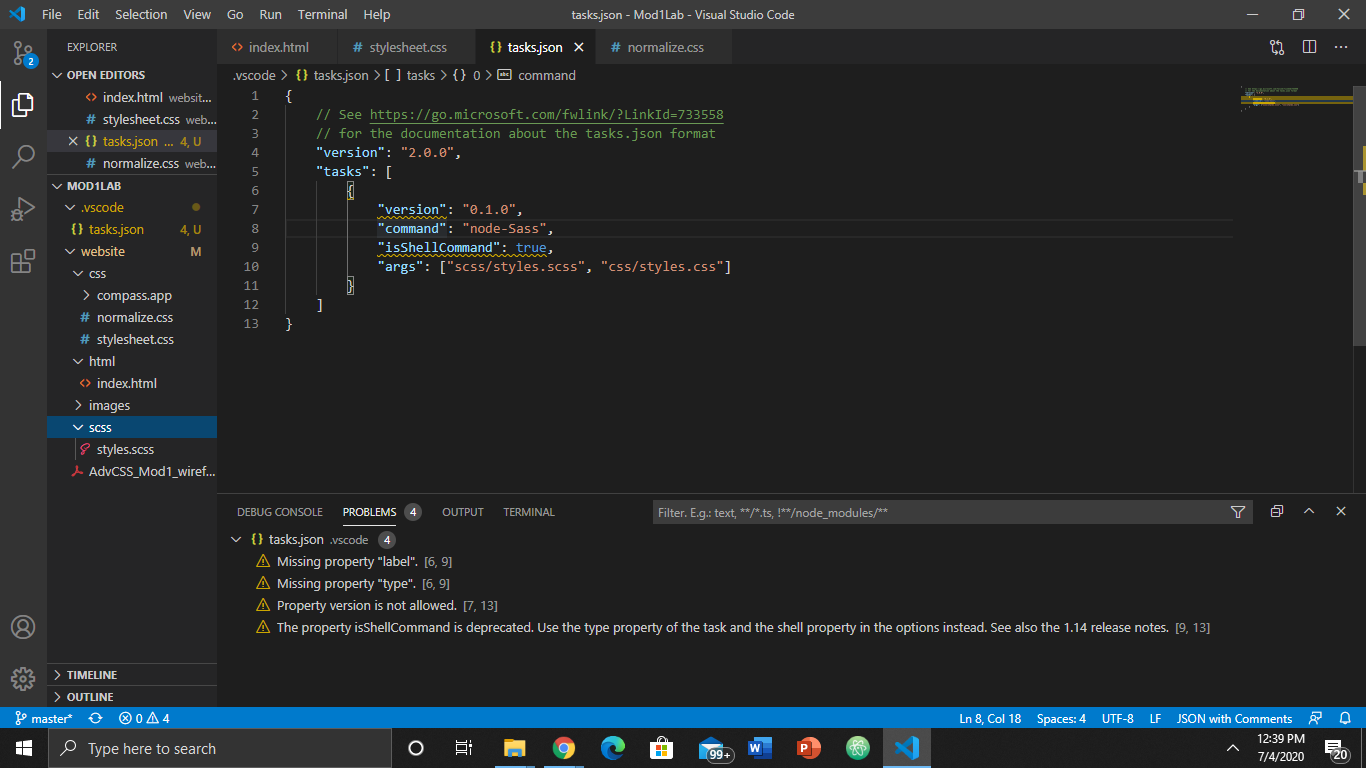Collapse the tasks.json problems group
This screenshot has height=768, width=1366.
pos(237,540)
